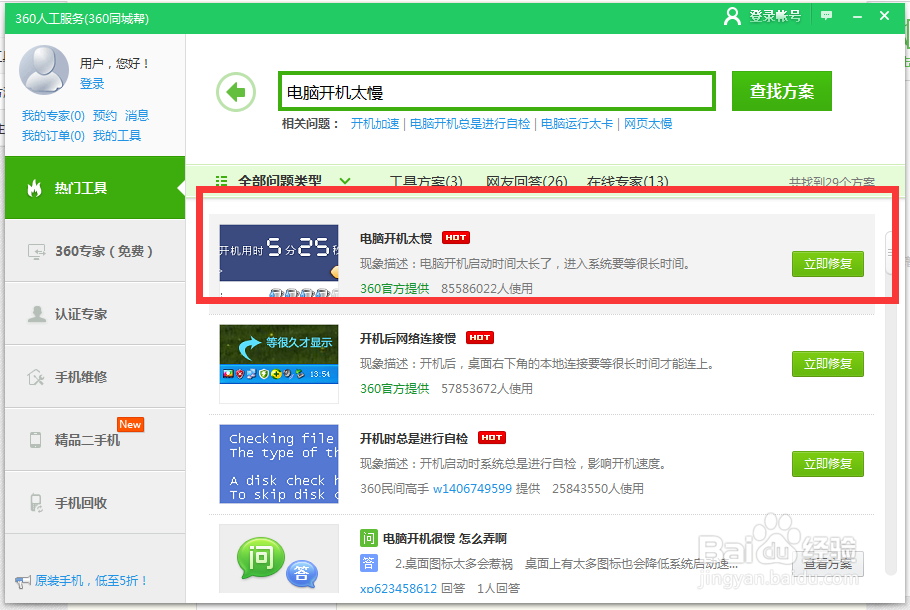This screenshot has width=910, height=610.
Task: Click the blue Checking file disk check thumbnail
Action: (279, 463)
